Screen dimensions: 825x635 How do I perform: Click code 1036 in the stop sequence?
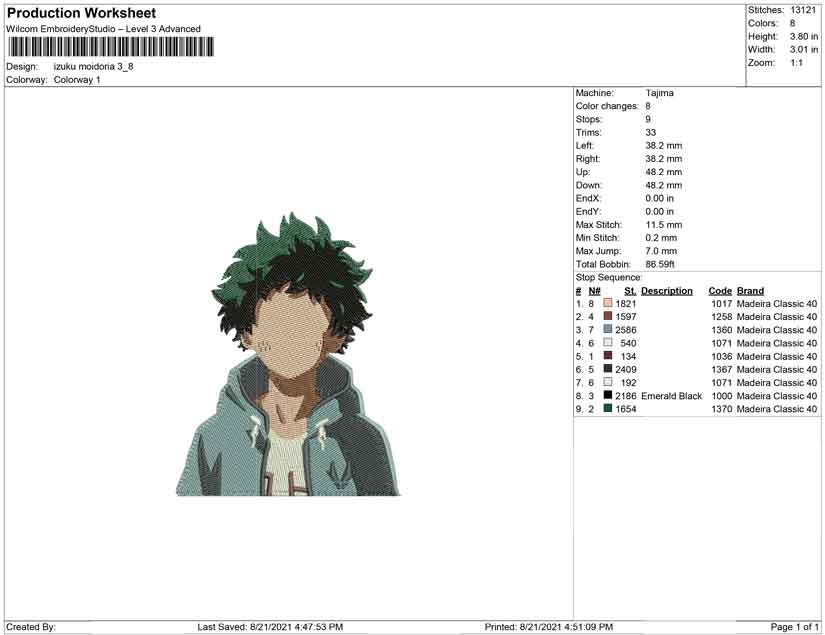tap(721, 356)
